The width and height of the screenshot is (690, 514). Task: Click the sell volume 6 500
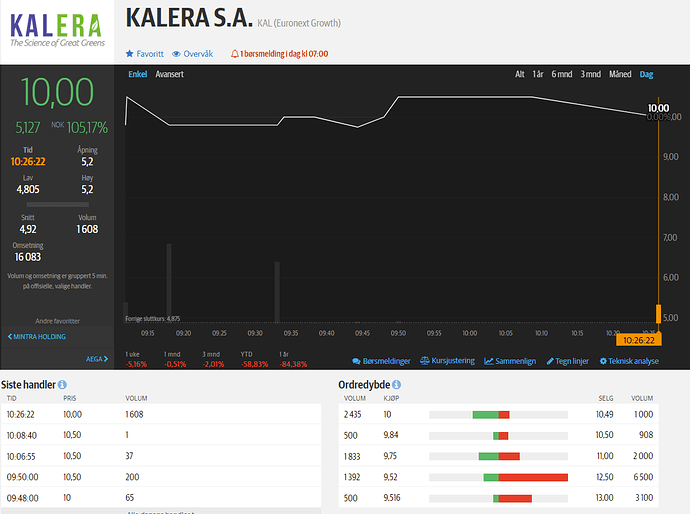point(643,477)
